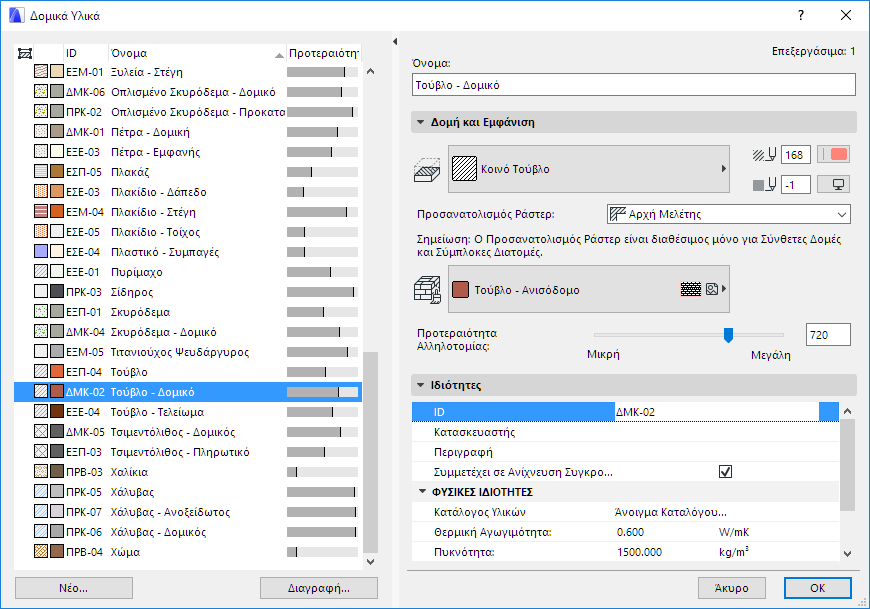870x609 pixels.
Task: Click the Θερμική Αγωγιμότητα value 0.600
Action: click(x=630, y=532)
